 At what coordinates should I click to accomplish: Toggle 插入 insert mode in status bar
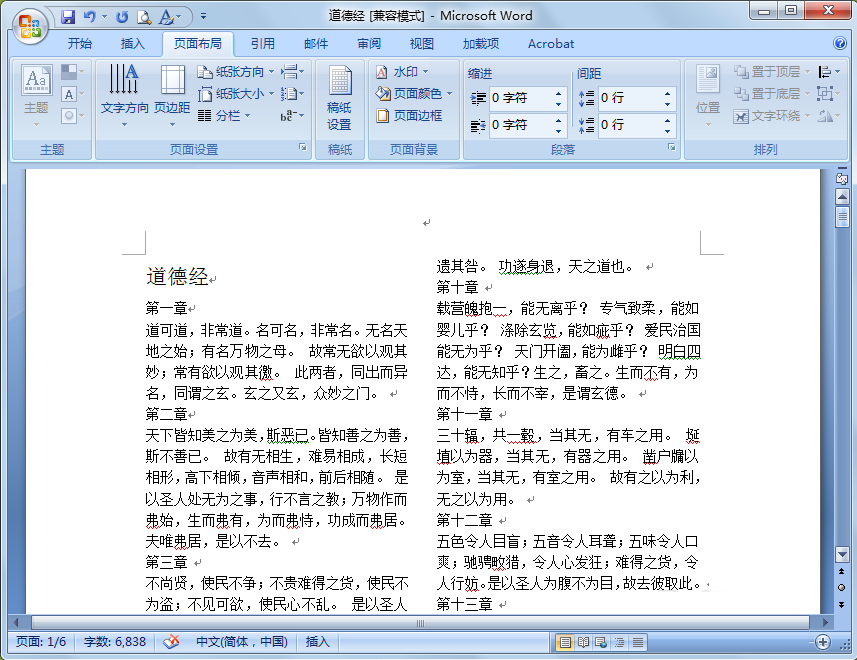pyautogui.click(x=317, y=642)
